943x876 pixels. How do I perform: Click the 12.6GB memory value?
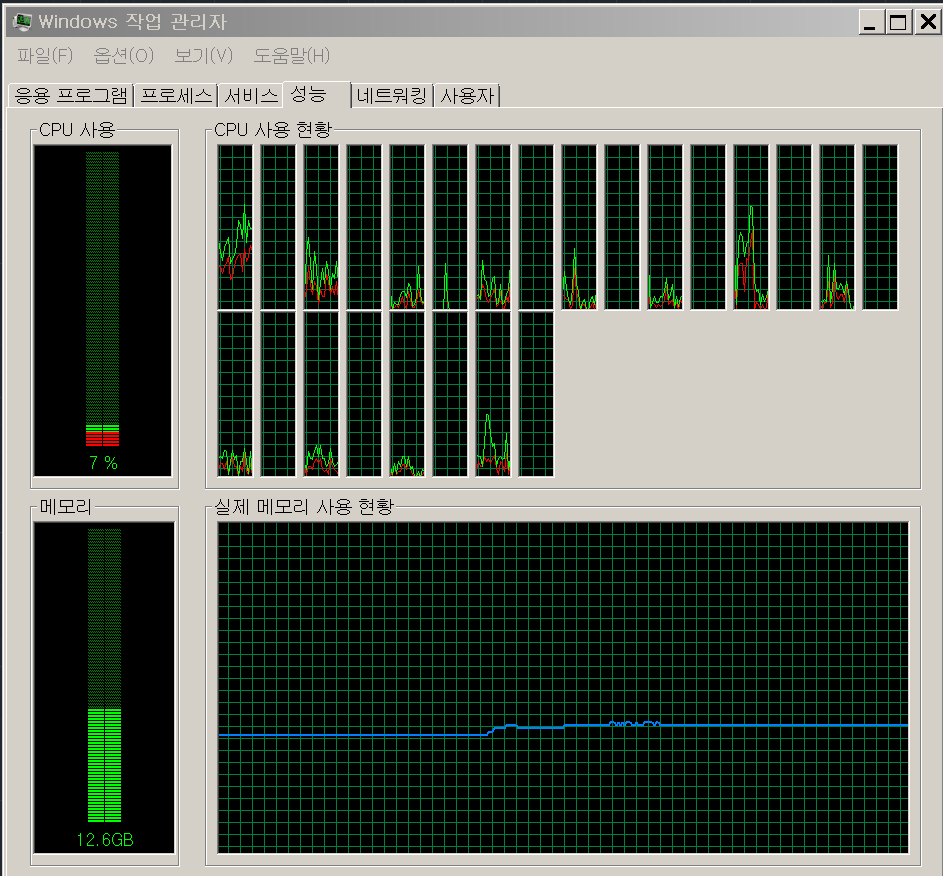click(x=105, y=840)
